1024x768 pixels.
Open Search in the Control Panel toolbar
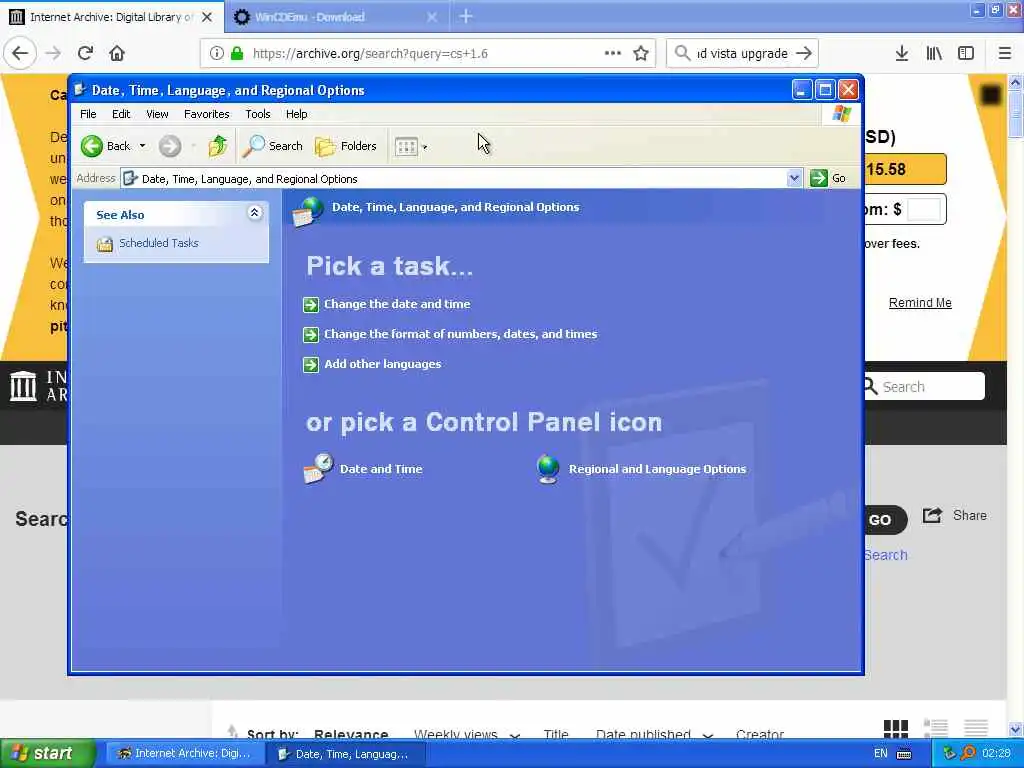click(x=272, y=146)
